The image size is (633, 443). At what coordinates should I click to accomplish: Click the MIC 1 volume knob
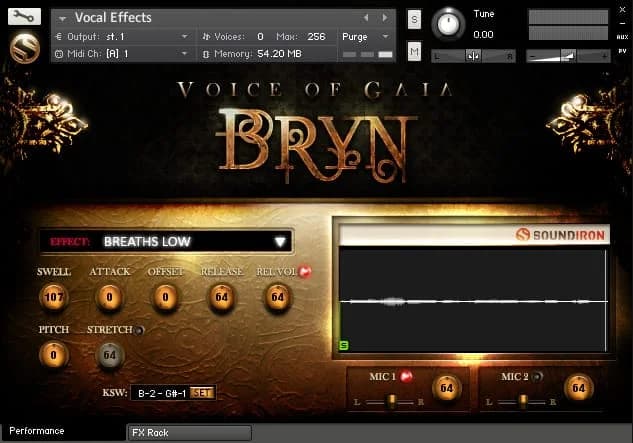point(446,388)
